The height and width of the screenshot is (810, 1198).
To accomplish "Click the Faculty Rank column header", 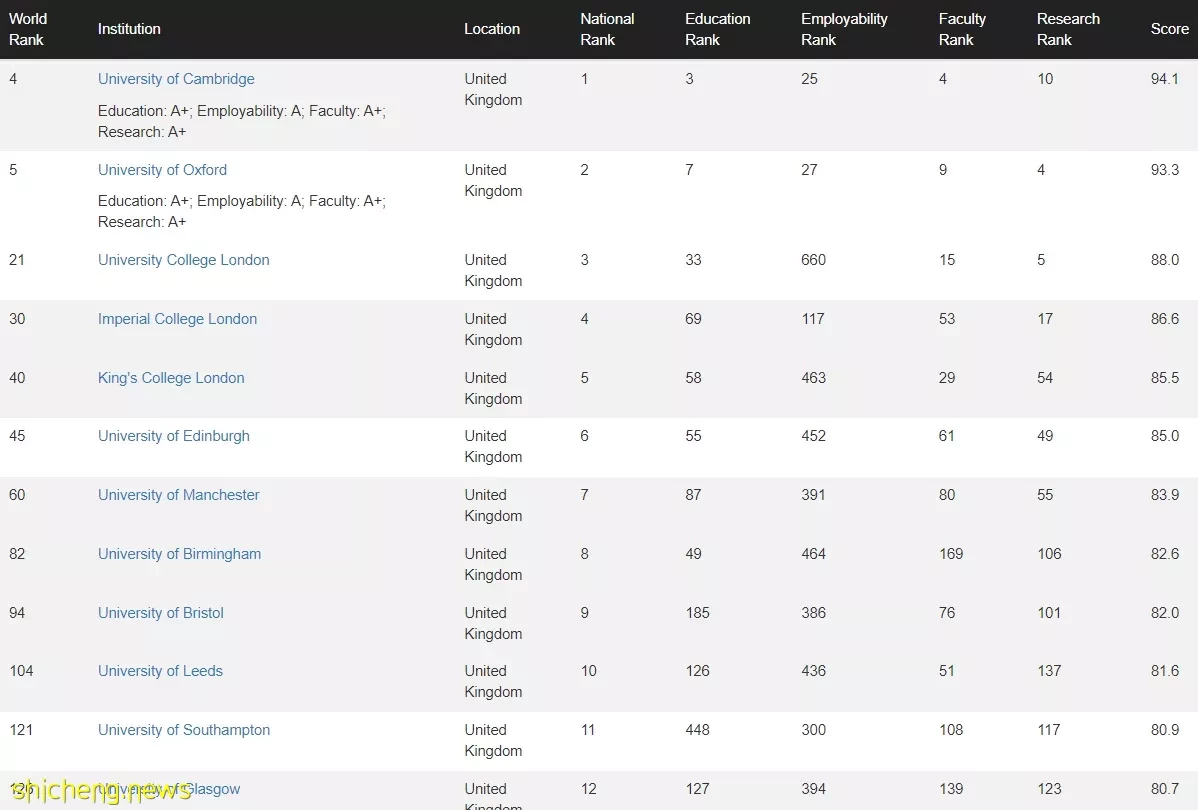I will 962,29.
